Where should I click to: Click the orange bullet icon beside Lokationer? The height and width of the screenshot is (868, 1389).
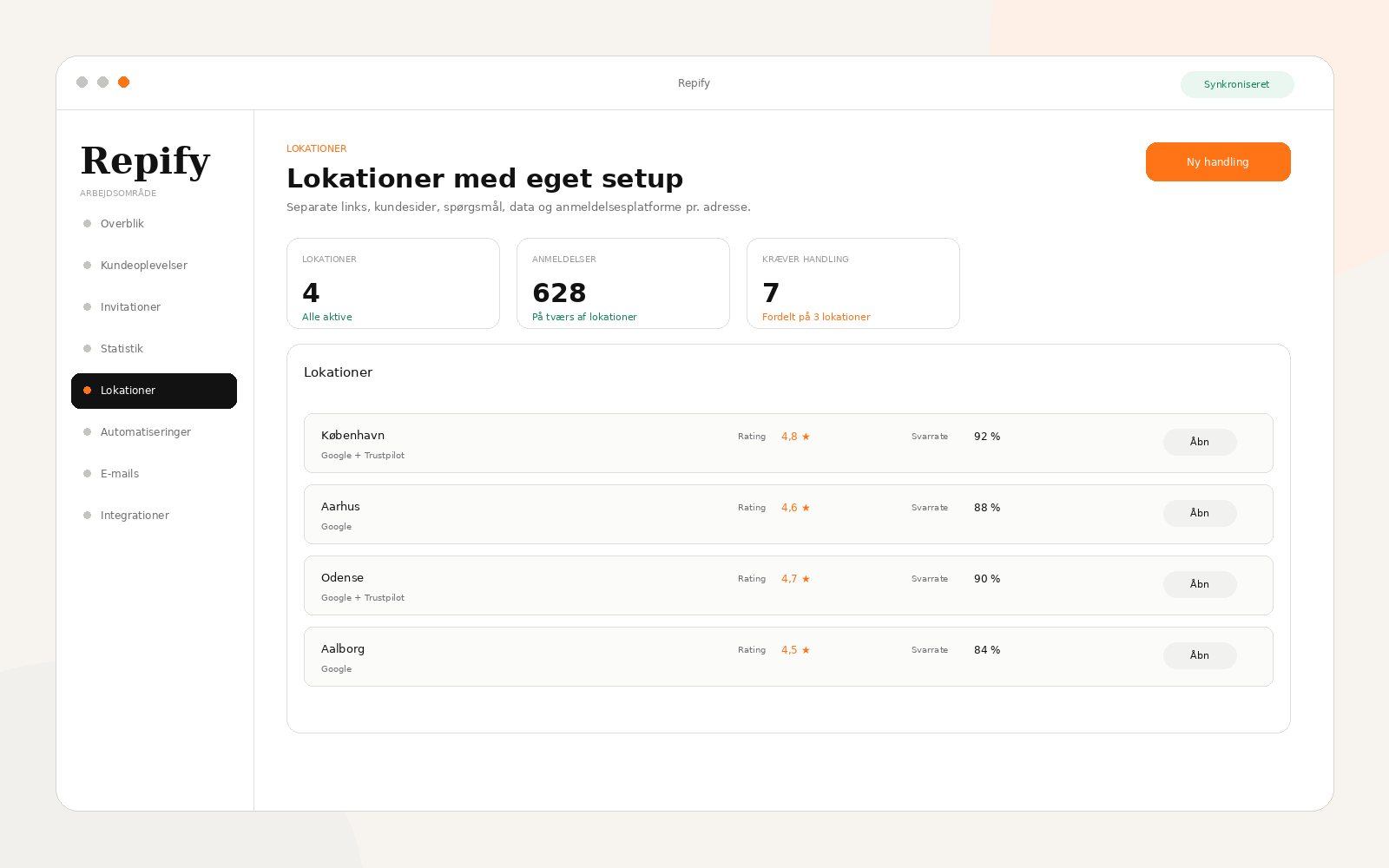click(x=87, y=391)
